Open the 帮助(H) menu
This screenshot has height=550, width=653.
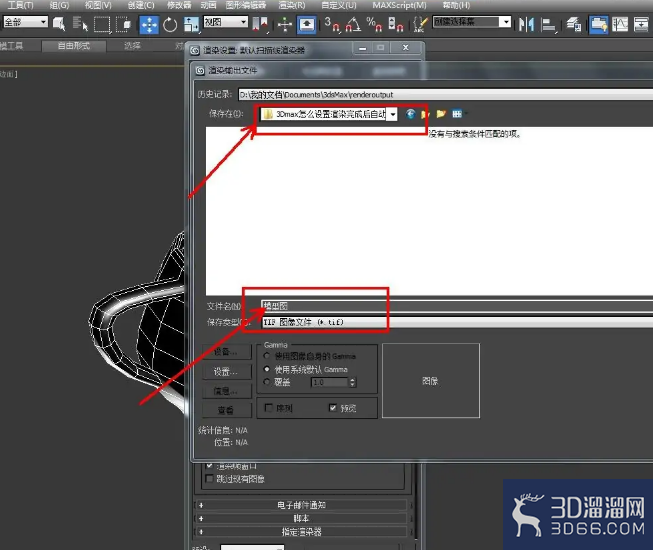coord(456,5)
